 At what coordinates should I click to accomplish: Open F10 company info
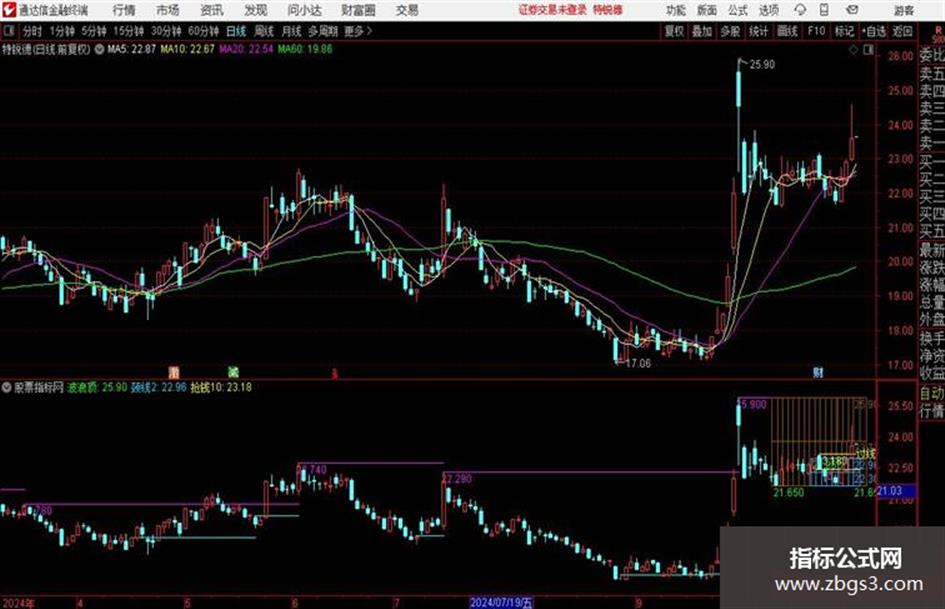tap(816, 31)
